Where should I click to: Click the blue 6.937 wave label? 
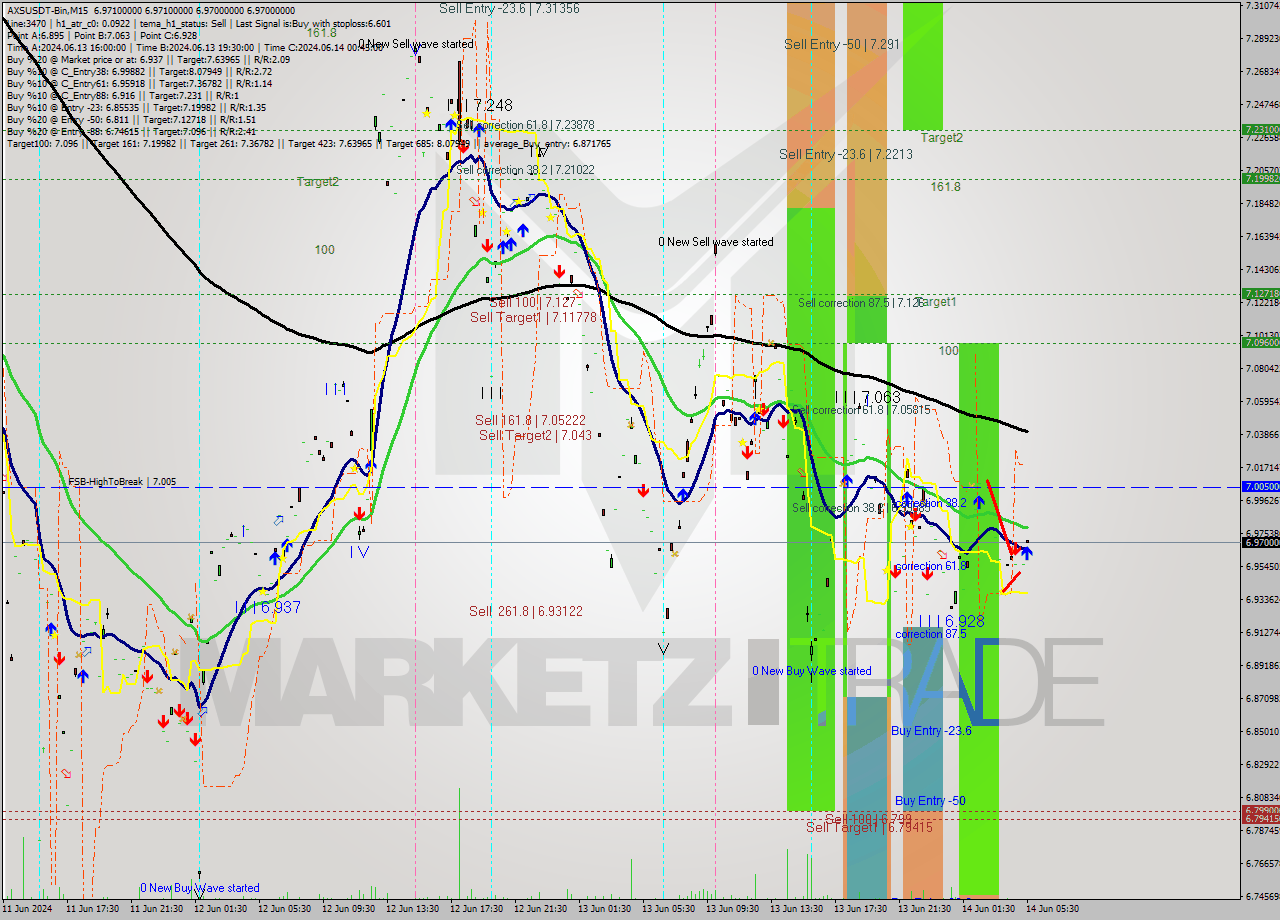coord(267,607)
